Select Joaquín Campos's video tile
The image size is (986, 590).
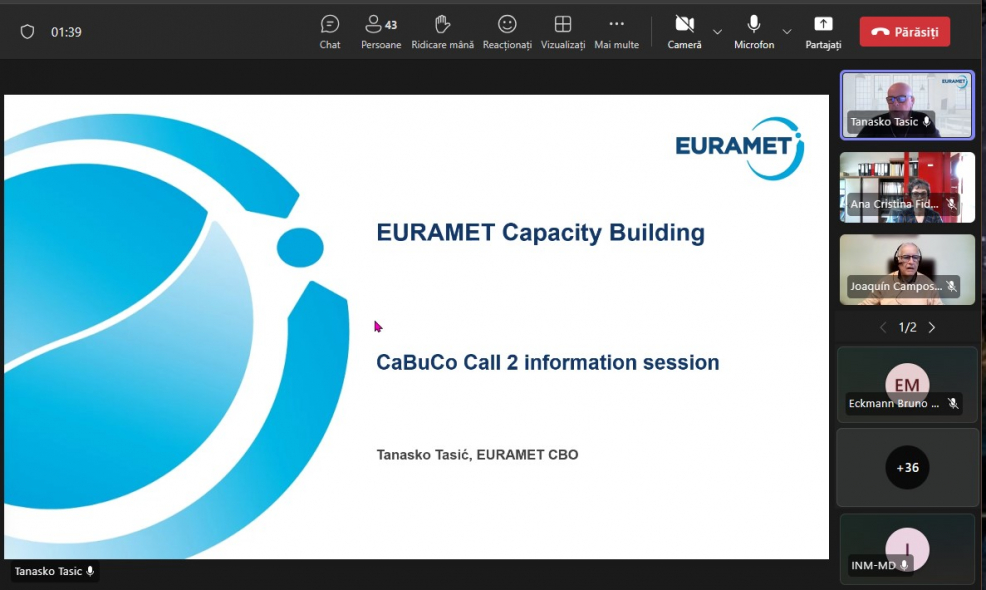tap(907, 270)
